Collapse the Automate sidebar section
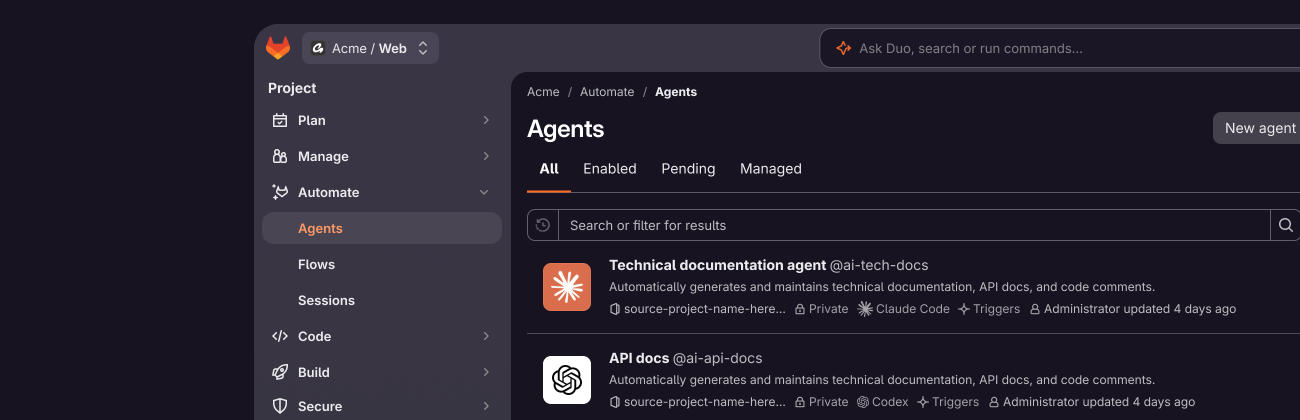This screenshot has width=1300, height=420. pyautogui.click(x=381, y=192)
